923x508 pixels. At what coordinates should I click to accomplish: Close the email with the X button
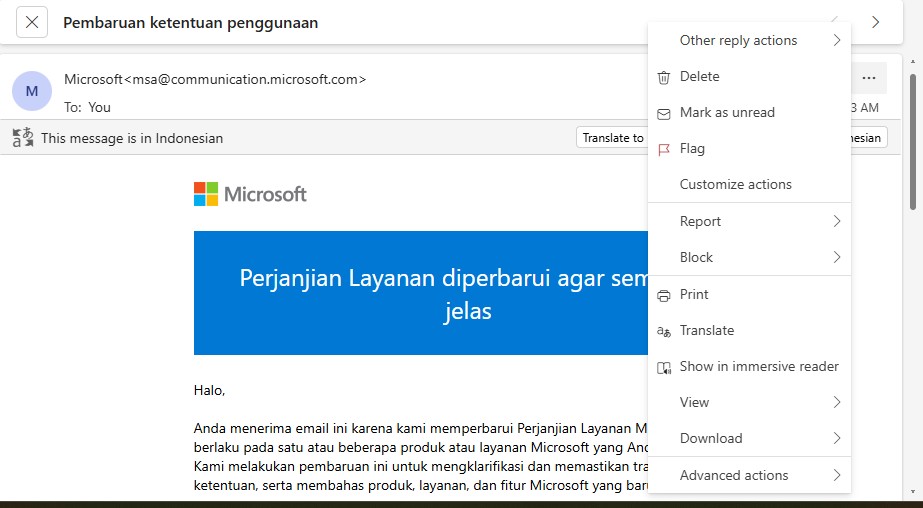click(x=32, y=22)
